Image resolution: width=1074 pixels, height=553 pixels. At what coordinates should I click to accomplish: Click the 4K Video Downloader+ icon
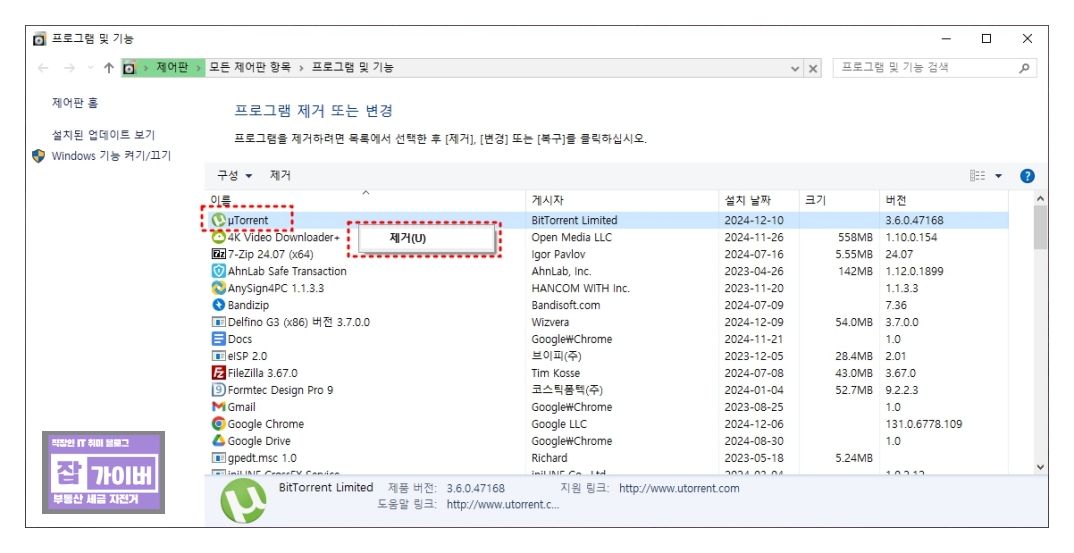click(x=218, y=237)
